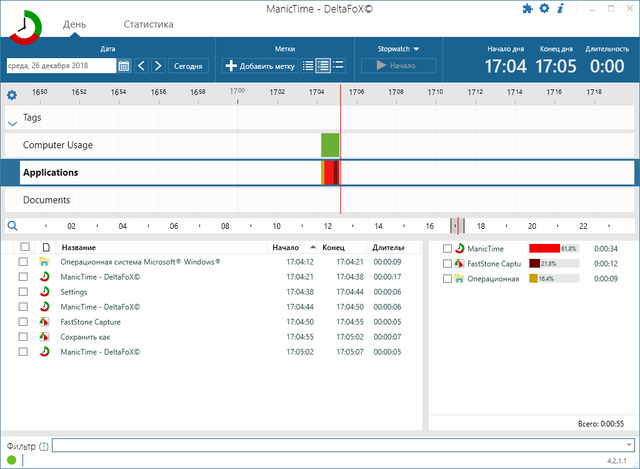640x469 pixels.
Task: Click the plugins puzzle icon
Action: (x=528, y=9)
